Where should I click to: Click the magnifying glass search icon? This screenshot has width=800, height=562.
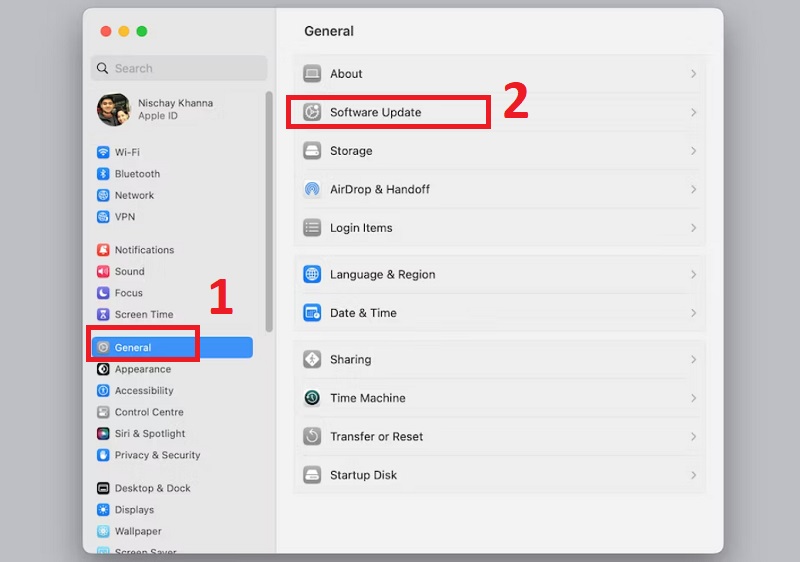pyautogui.click(x=103, y=68)
